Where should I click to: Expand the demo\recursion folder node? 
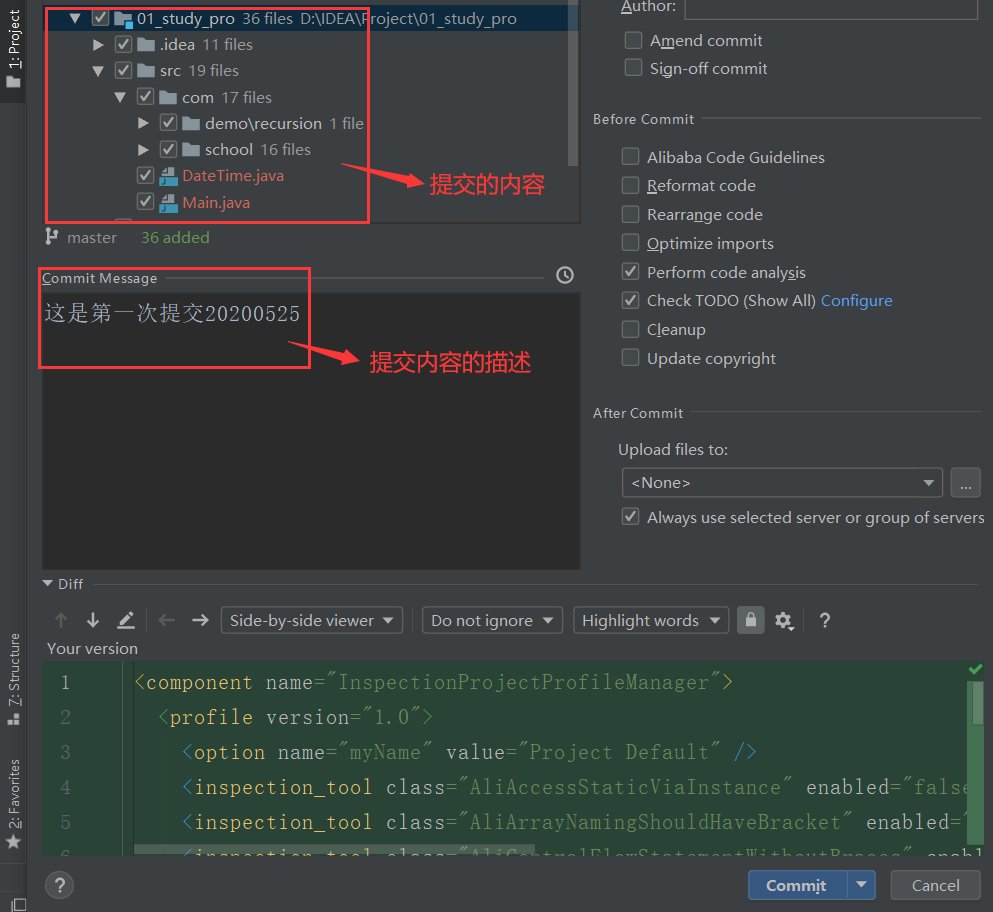click(144, 123)
